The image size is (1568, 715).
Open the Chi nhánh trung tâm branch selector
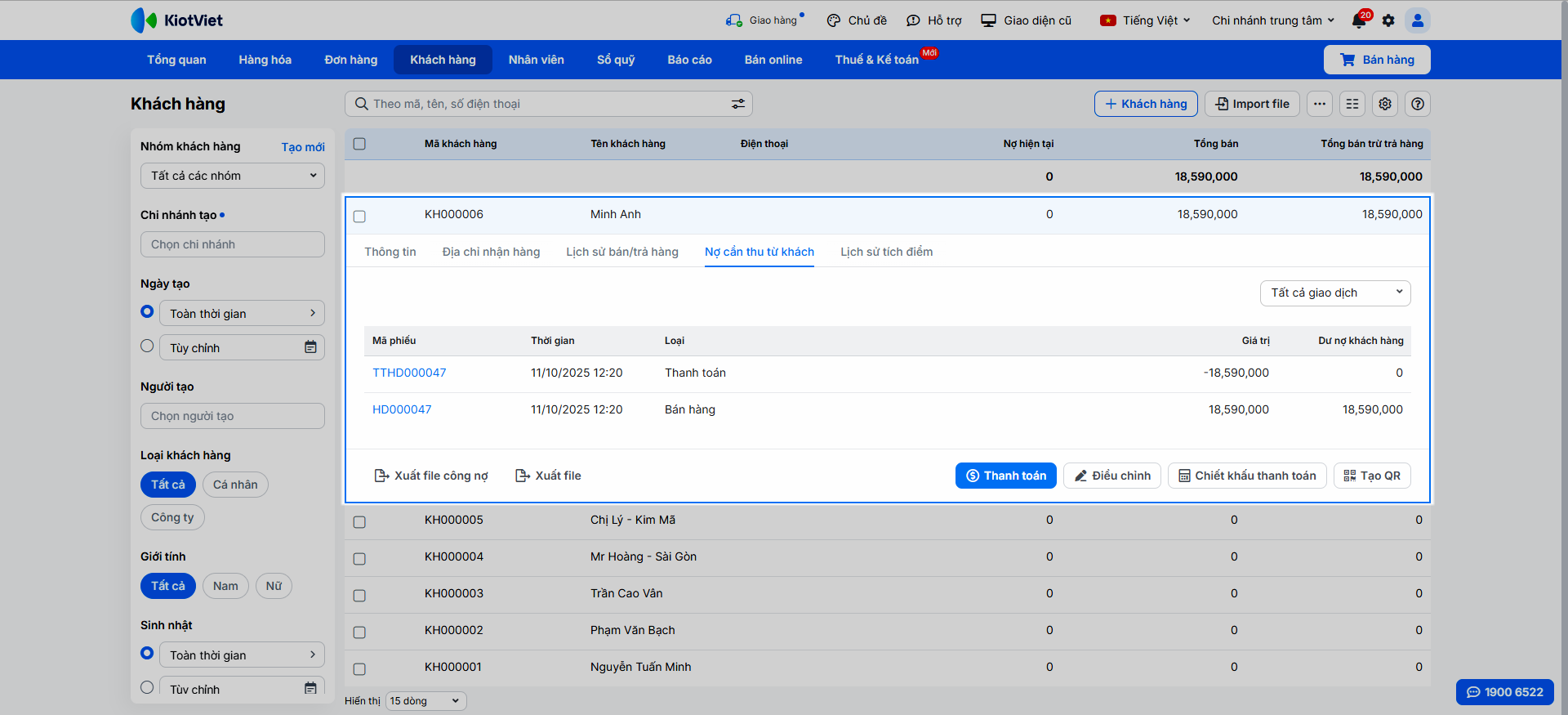[x=1272, y=20]
